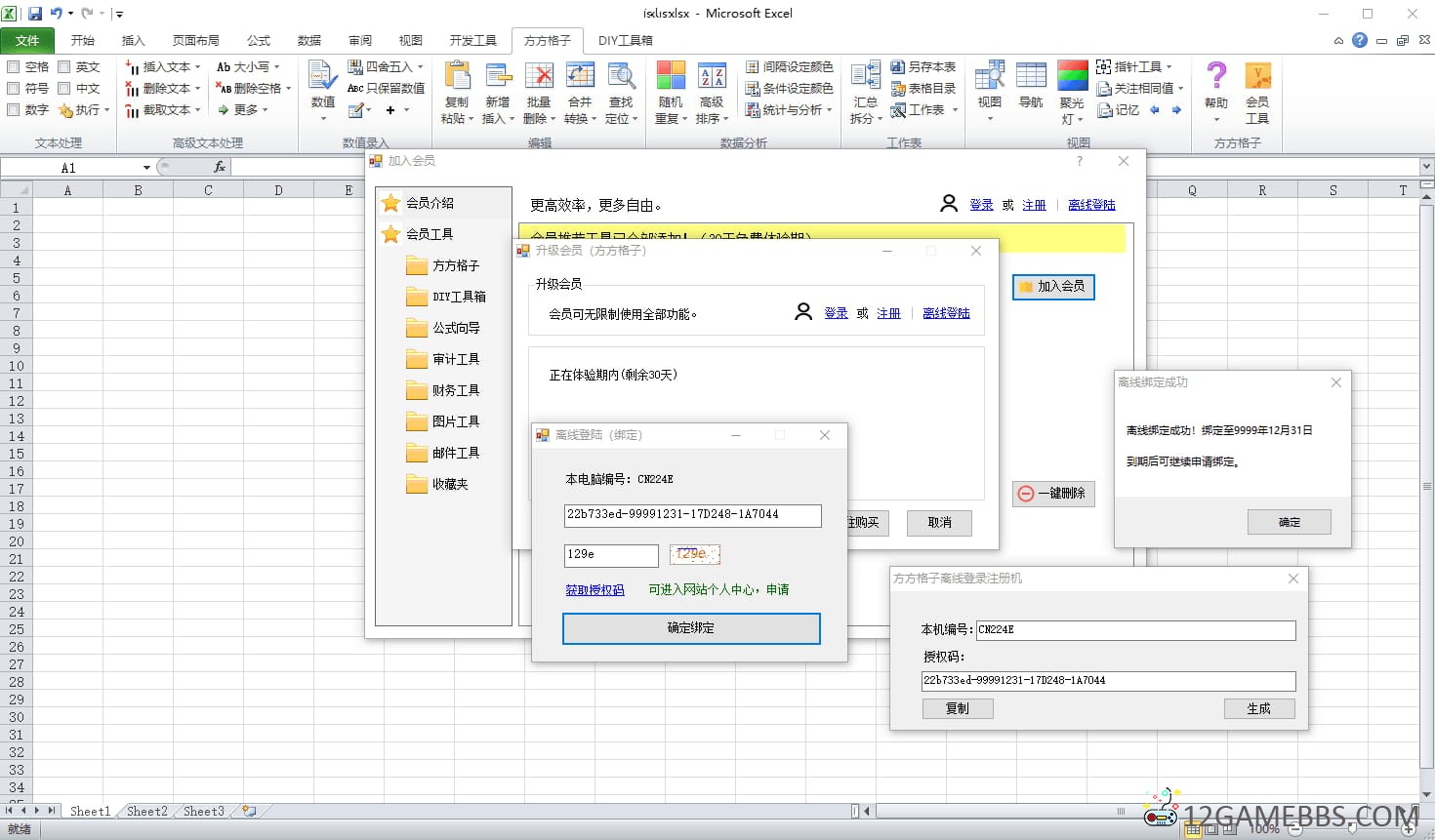This screenshot has width=1435, height=840.
Task: Click 生成 generate button in keygen
Action: [1259, 709]
